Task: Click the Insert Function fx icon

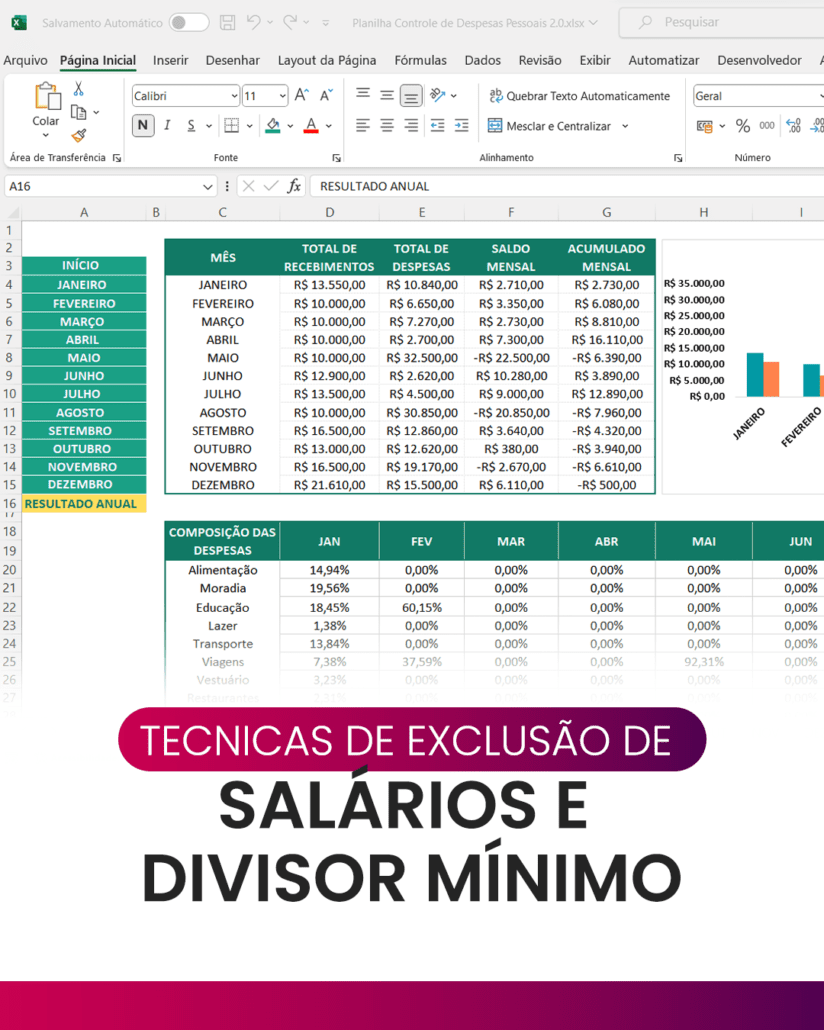Action: [294, 186]
